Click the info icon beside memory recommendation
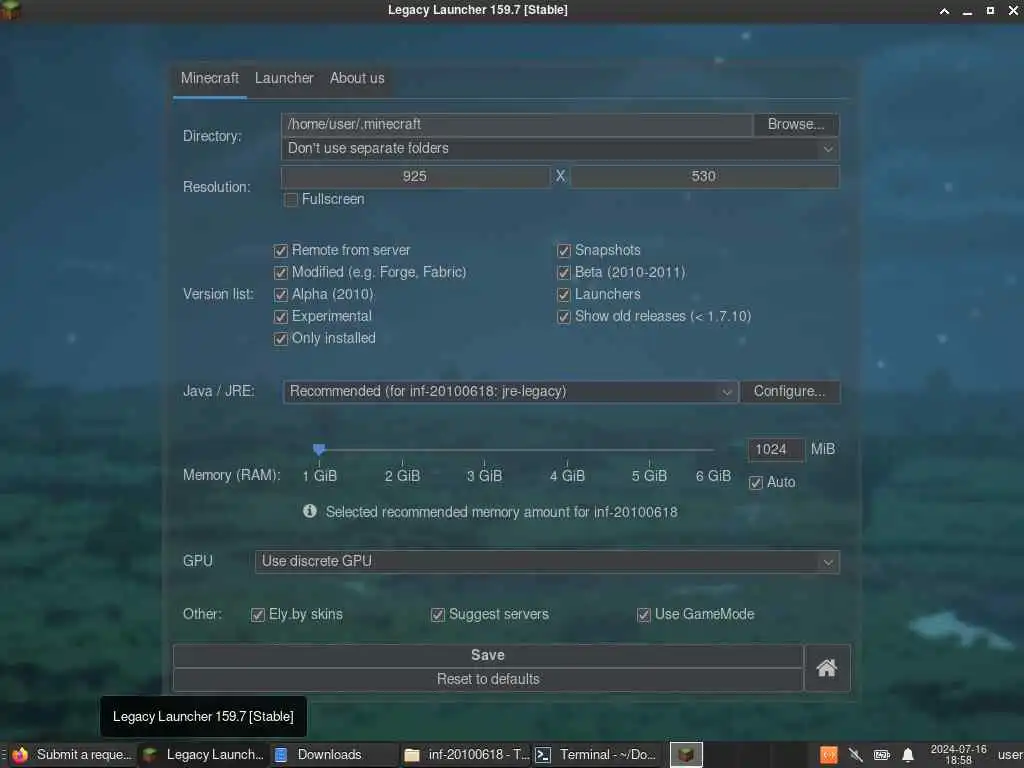Image resolution: width=1024 pixels, height=768 pixels. coord(310,511)
